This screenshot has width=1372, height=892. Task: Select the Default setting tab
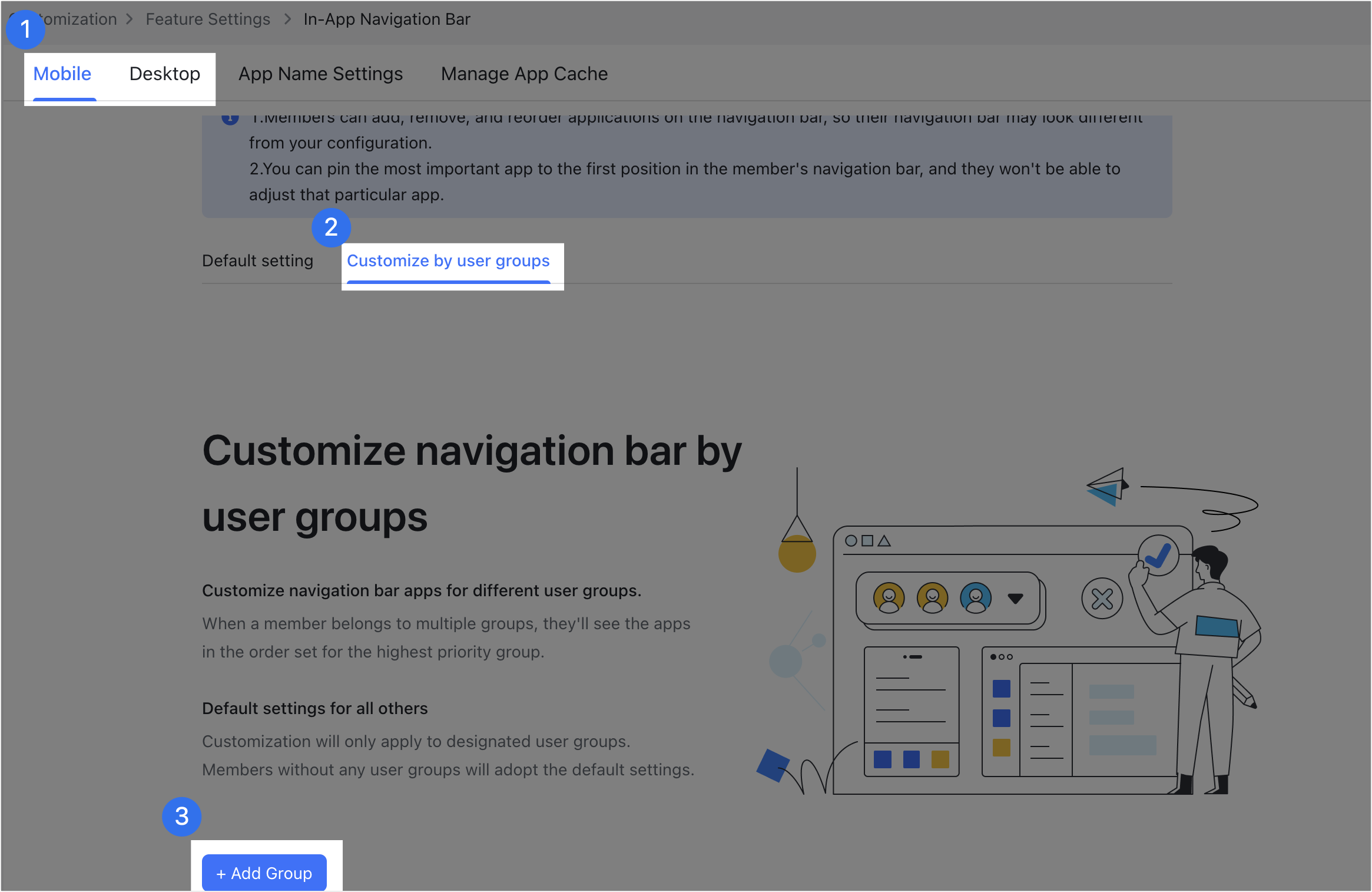pyautogui.click(x=257, y=260)
